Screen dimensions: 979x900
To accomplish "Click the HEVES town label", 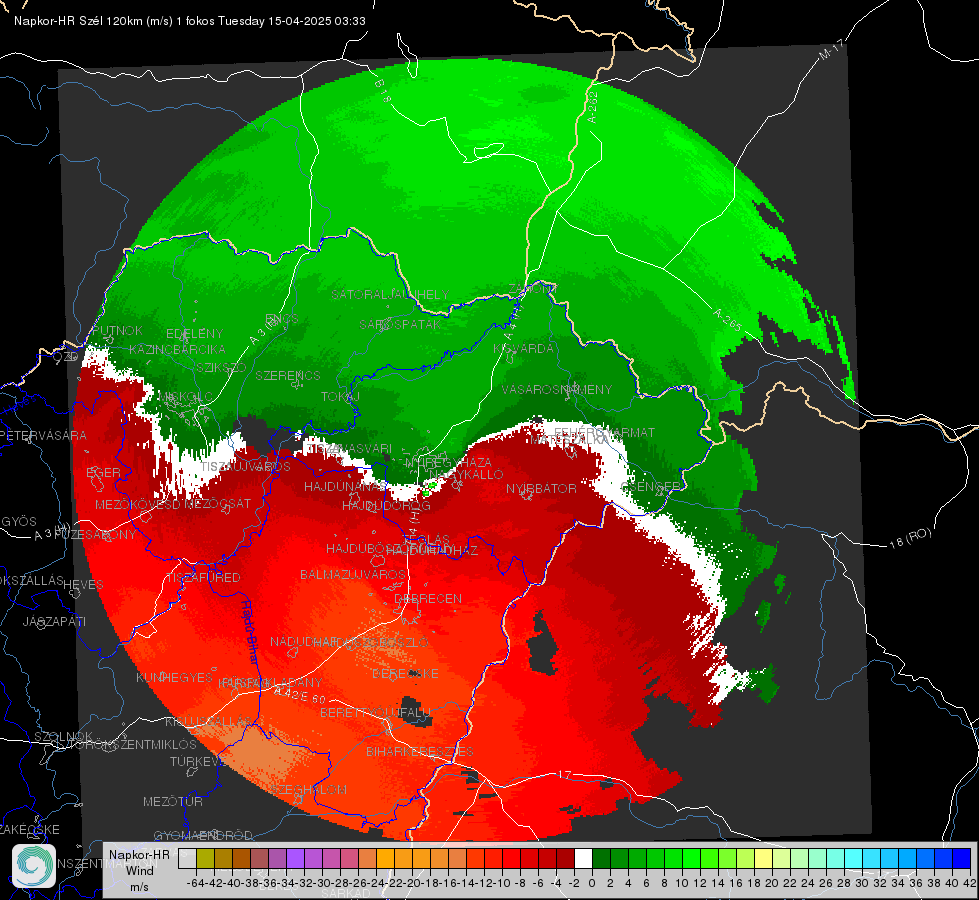I will point(84,584).
